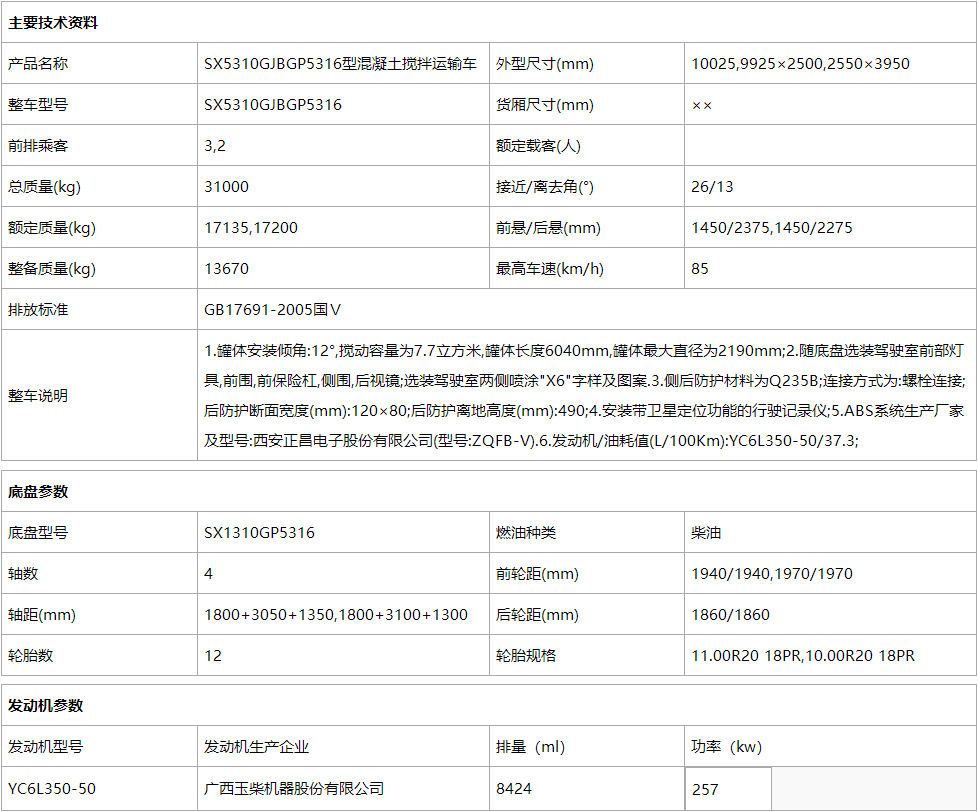Viewport: 978px width, 812px height.
Task: Click manufacturer 广西玉柴机器股份有限公司
Action: coord(294,788)
